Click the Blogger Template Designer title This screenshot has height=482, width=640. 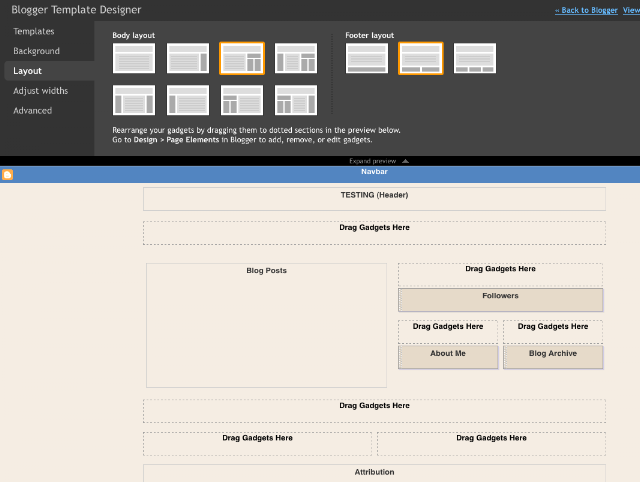coord(76,10)
